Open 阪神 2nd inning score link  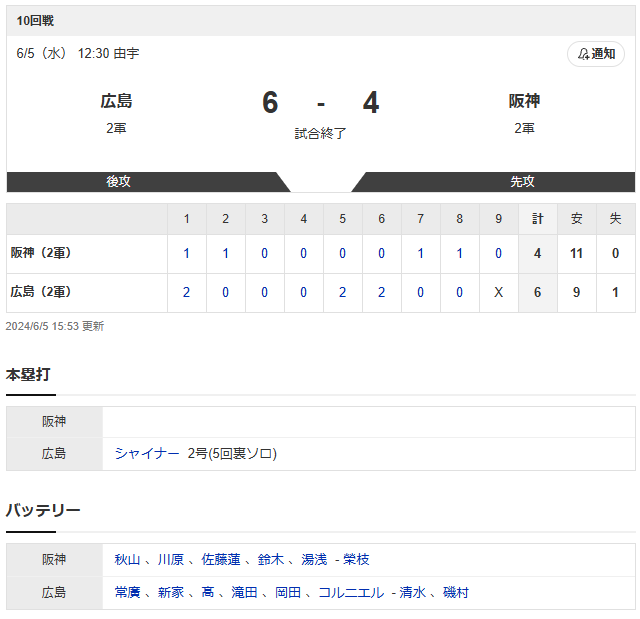pyautogui.click(x=225, y=253)
